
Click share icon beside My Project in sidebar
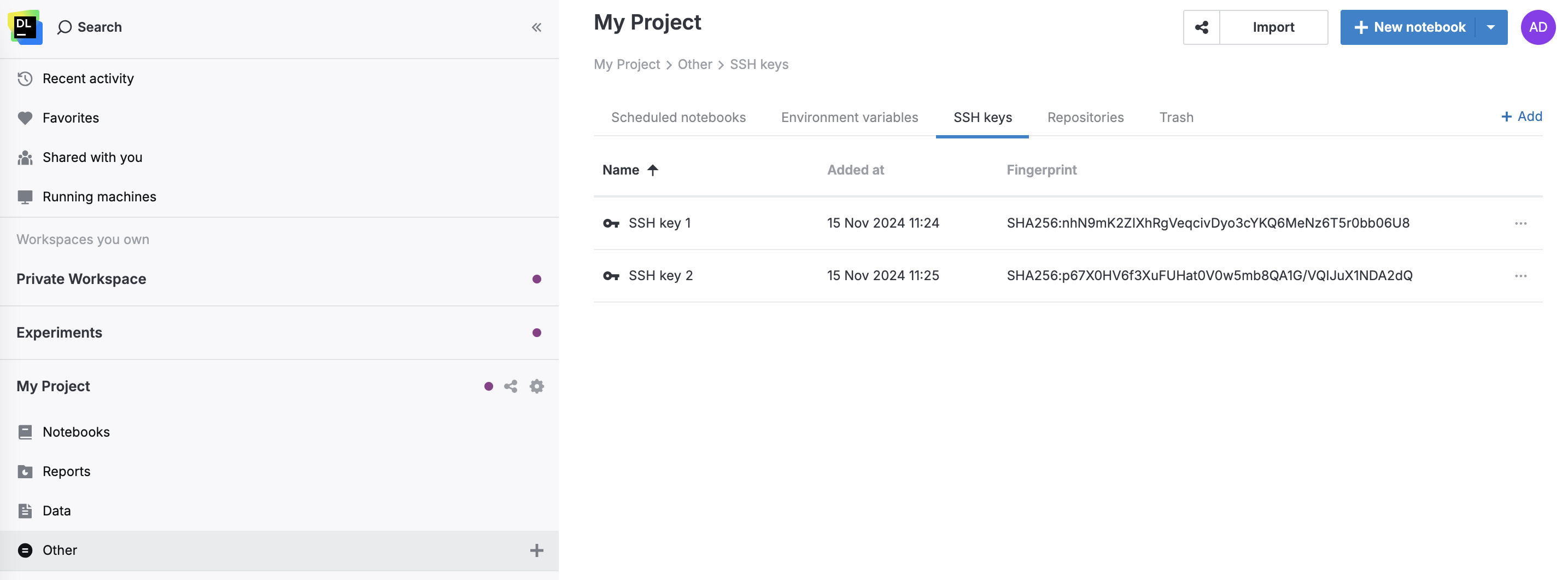click(510, 386)
